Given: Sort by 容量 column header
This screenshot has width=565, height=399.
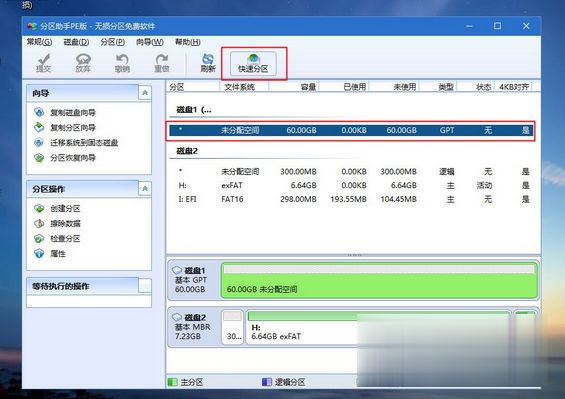Looking at the screenshot, I should [x=294, y=87].
